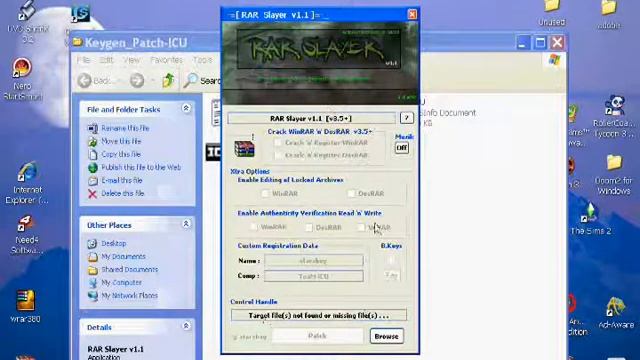The image size is (640, 360).
Task: Click the Explorer folder icon in the title bar
Action: click(77, 42)
